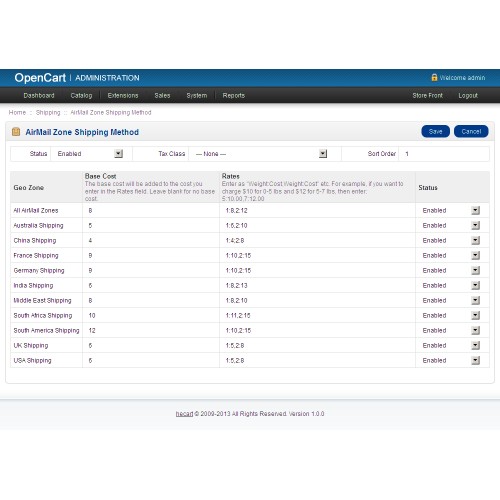Edit base cost for India Shipping
The width and height of the screenshot is (500, 500).
(x=151, y=285)
